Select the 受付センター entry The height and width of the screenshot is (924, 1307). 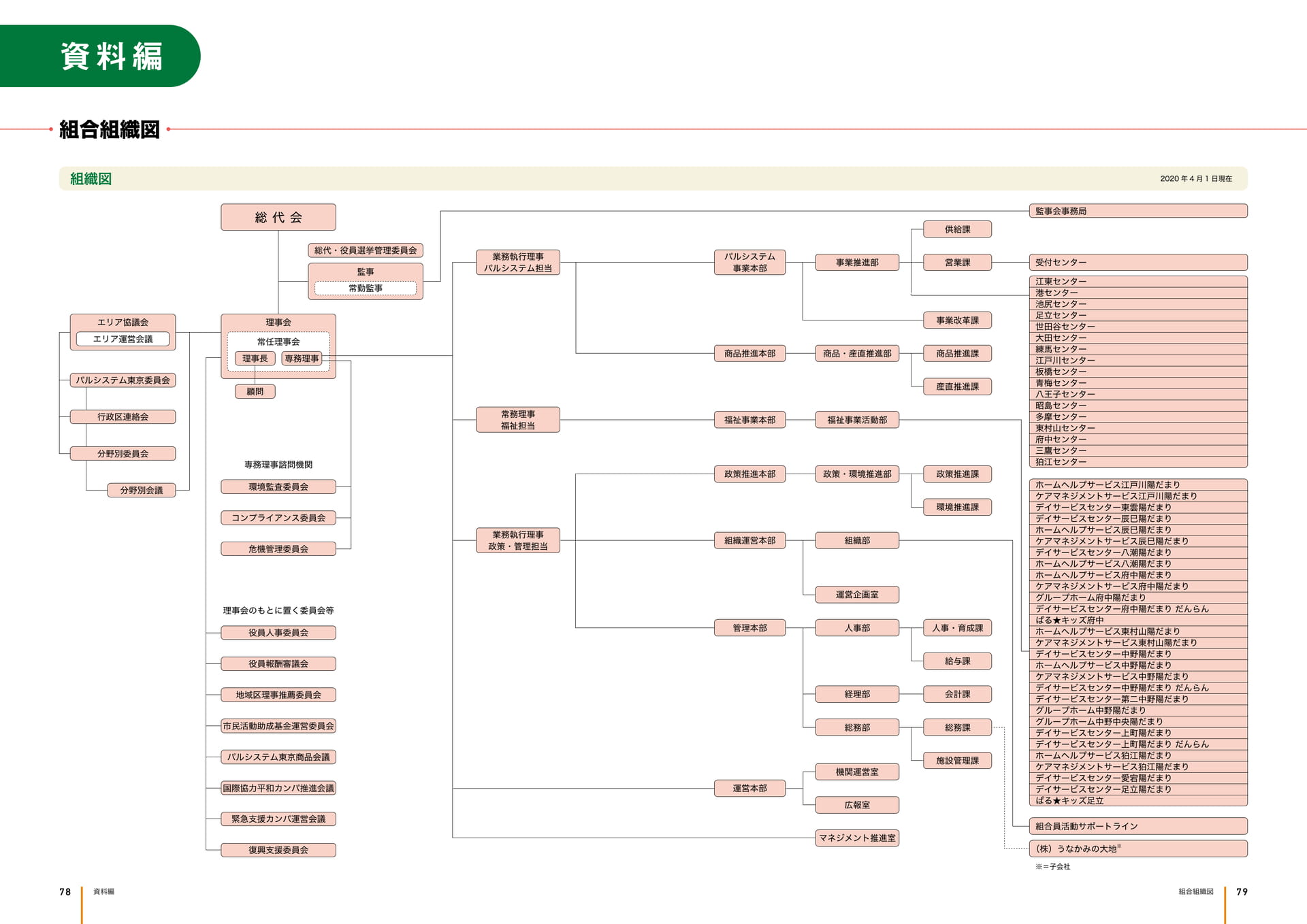click(x=1138, y=262)
